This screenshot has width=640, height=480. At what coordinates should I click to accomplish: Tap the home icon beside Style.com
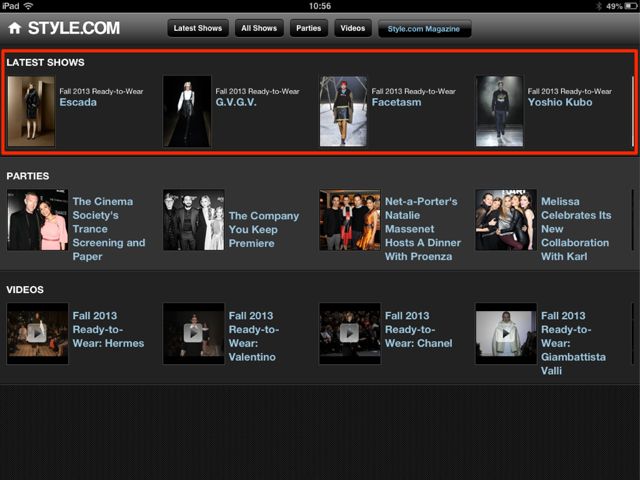click(x=15, y=28)
